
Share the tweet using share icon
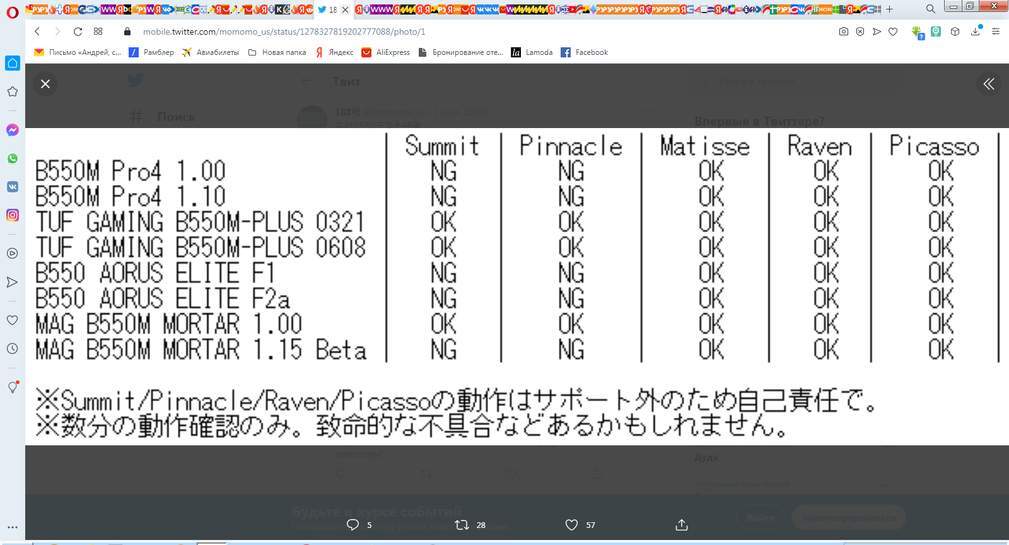pyautogui.click(x=681, y=524)
